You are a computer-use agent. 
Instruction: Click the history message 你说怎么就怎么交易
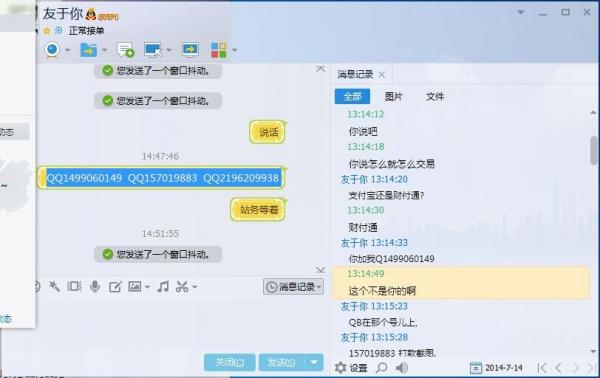pyautogui.click(x=391, y=164)
